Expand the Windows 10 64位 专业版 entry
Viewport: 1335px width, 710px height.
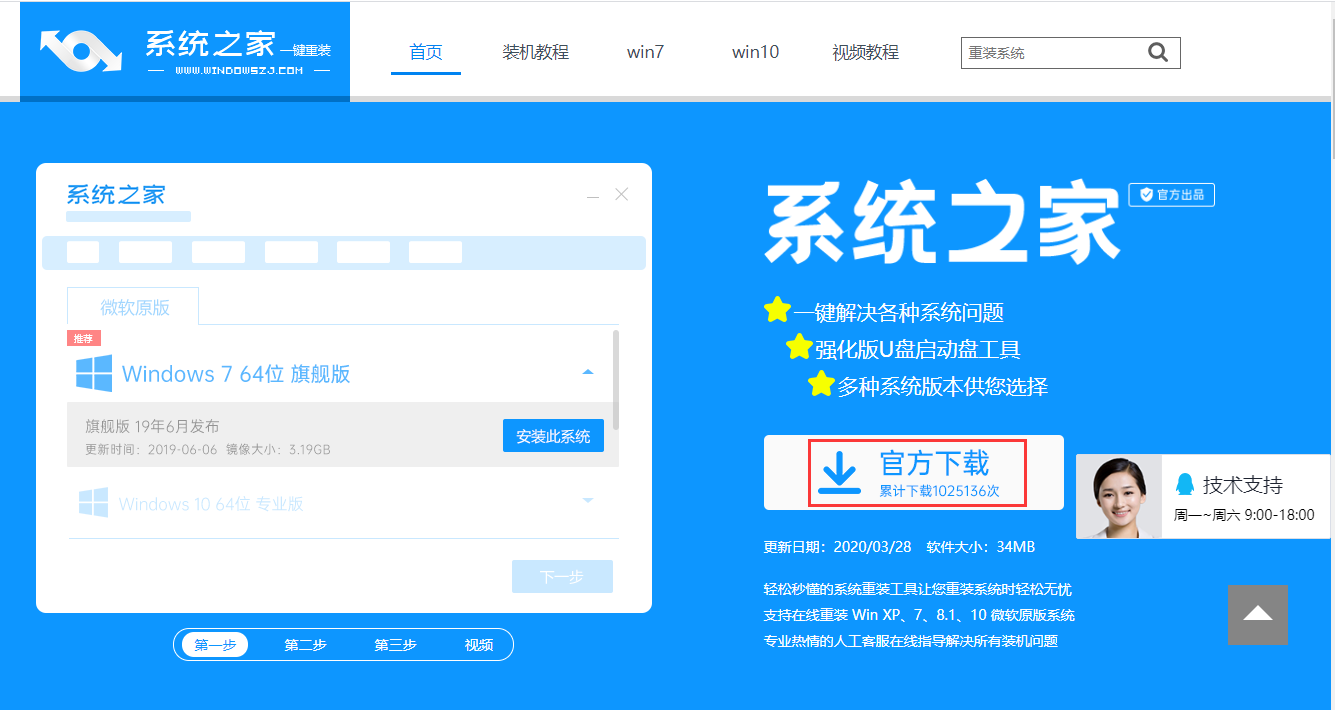coord(588,500)
